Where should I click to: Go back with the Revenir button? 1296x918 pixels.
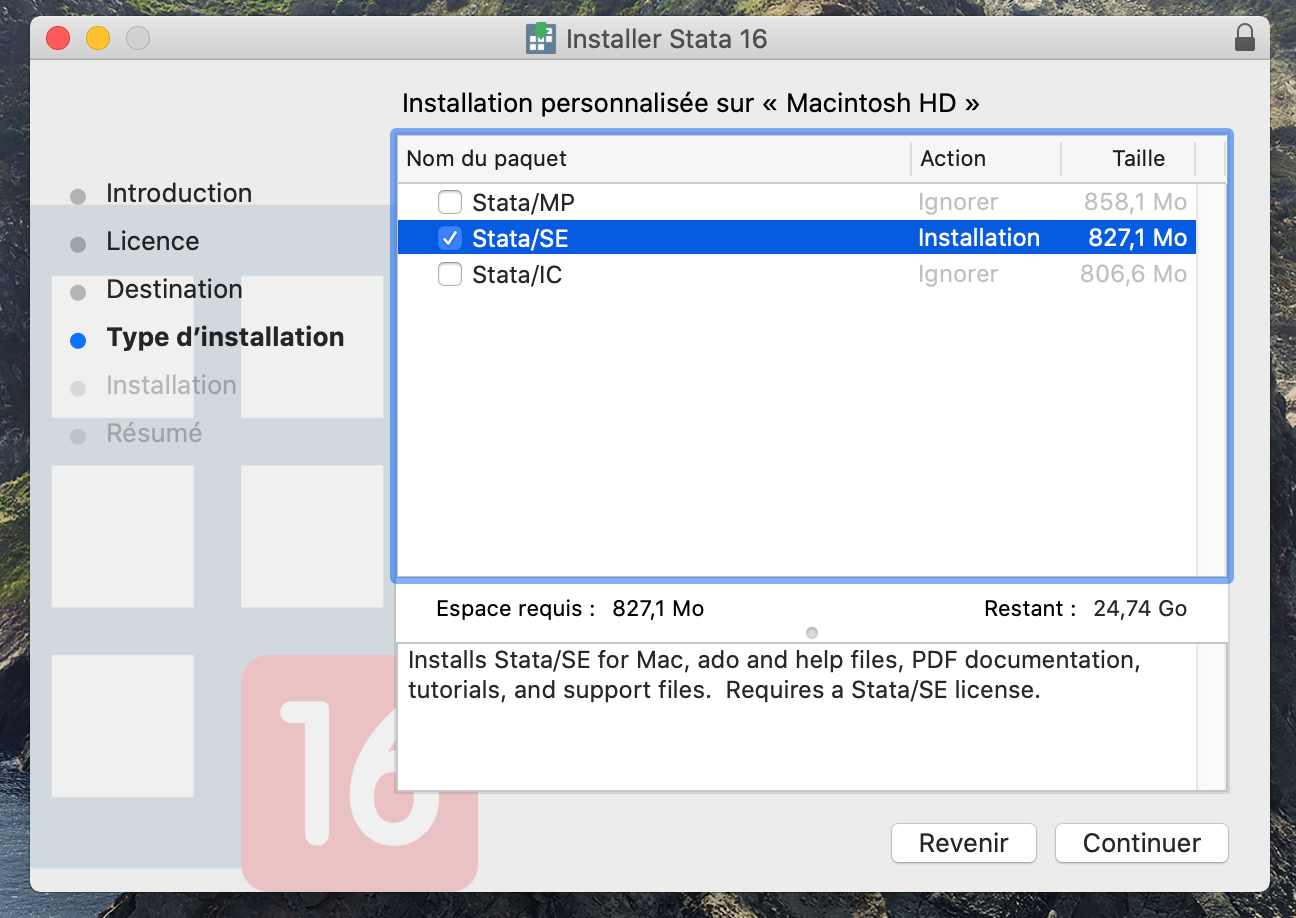pyautogui.click(x=963, y=843)
